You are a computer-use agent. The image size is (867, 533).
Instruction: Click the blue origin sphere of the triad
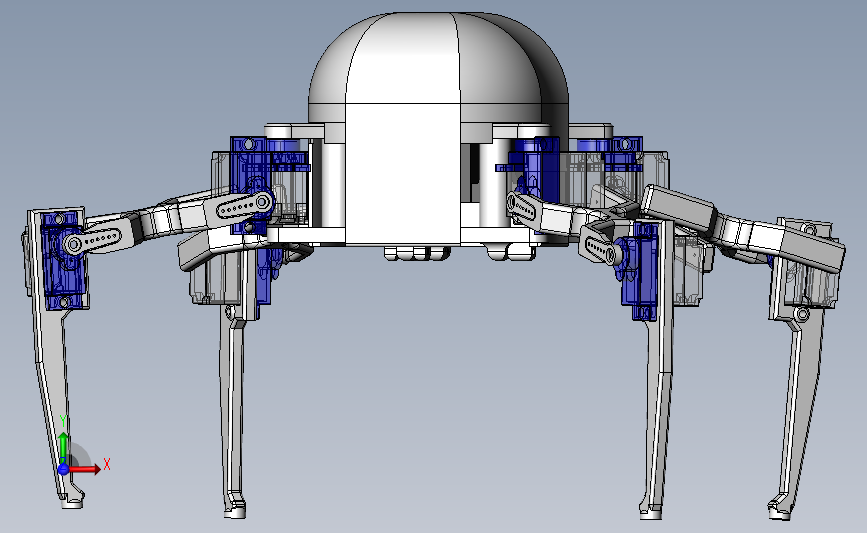pos(64,469)
